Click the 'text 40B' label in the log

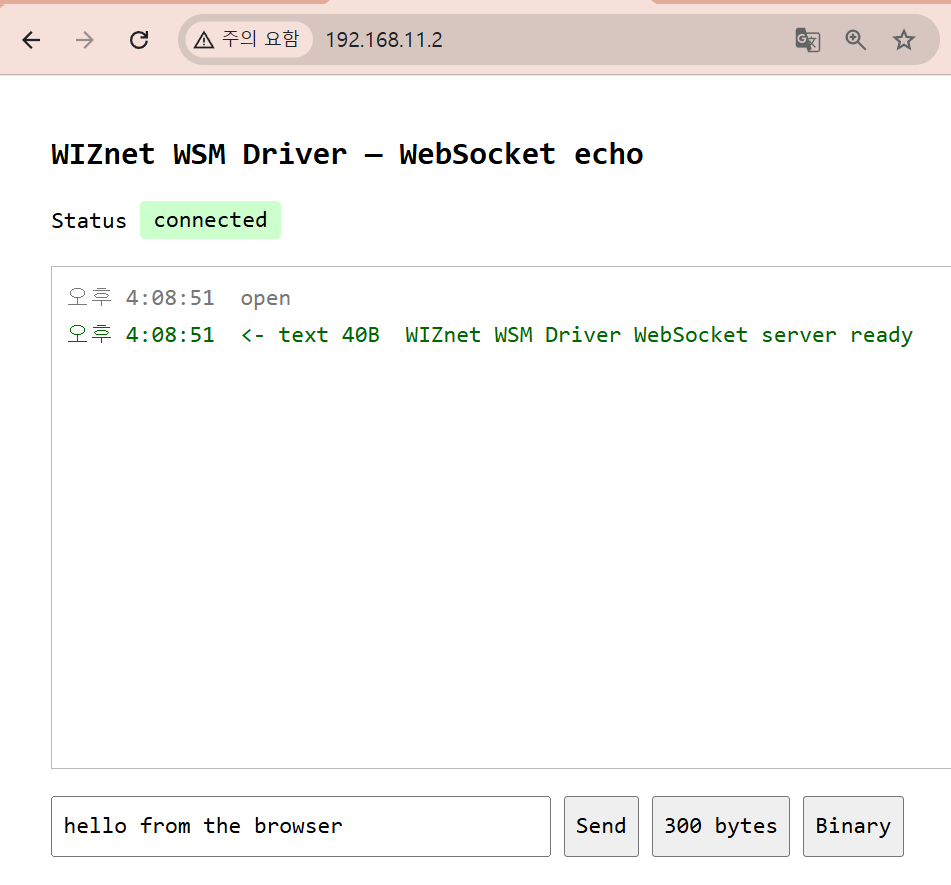[329, 335]
